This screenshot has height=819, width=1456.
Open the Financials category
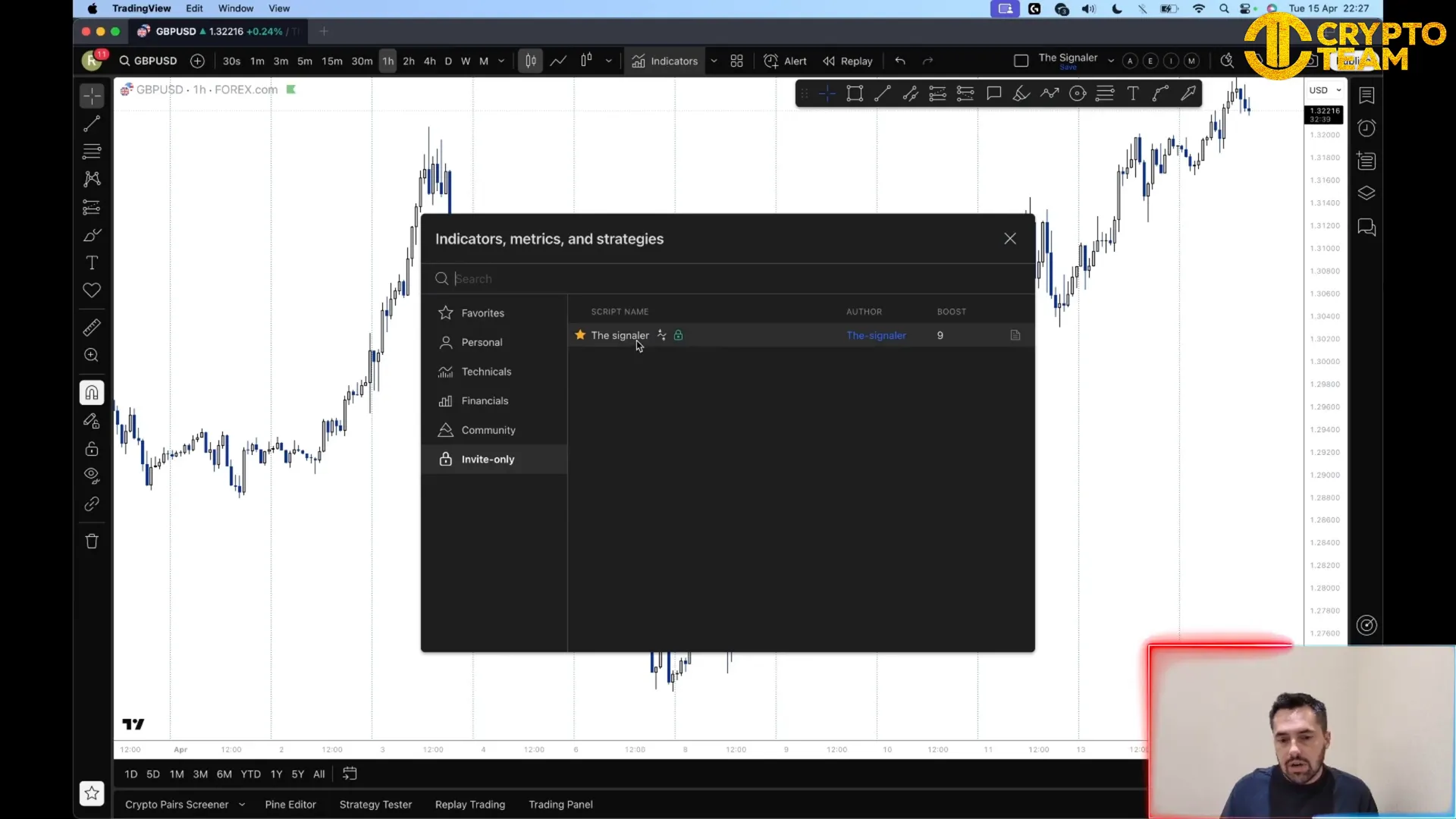coord(494,400)
